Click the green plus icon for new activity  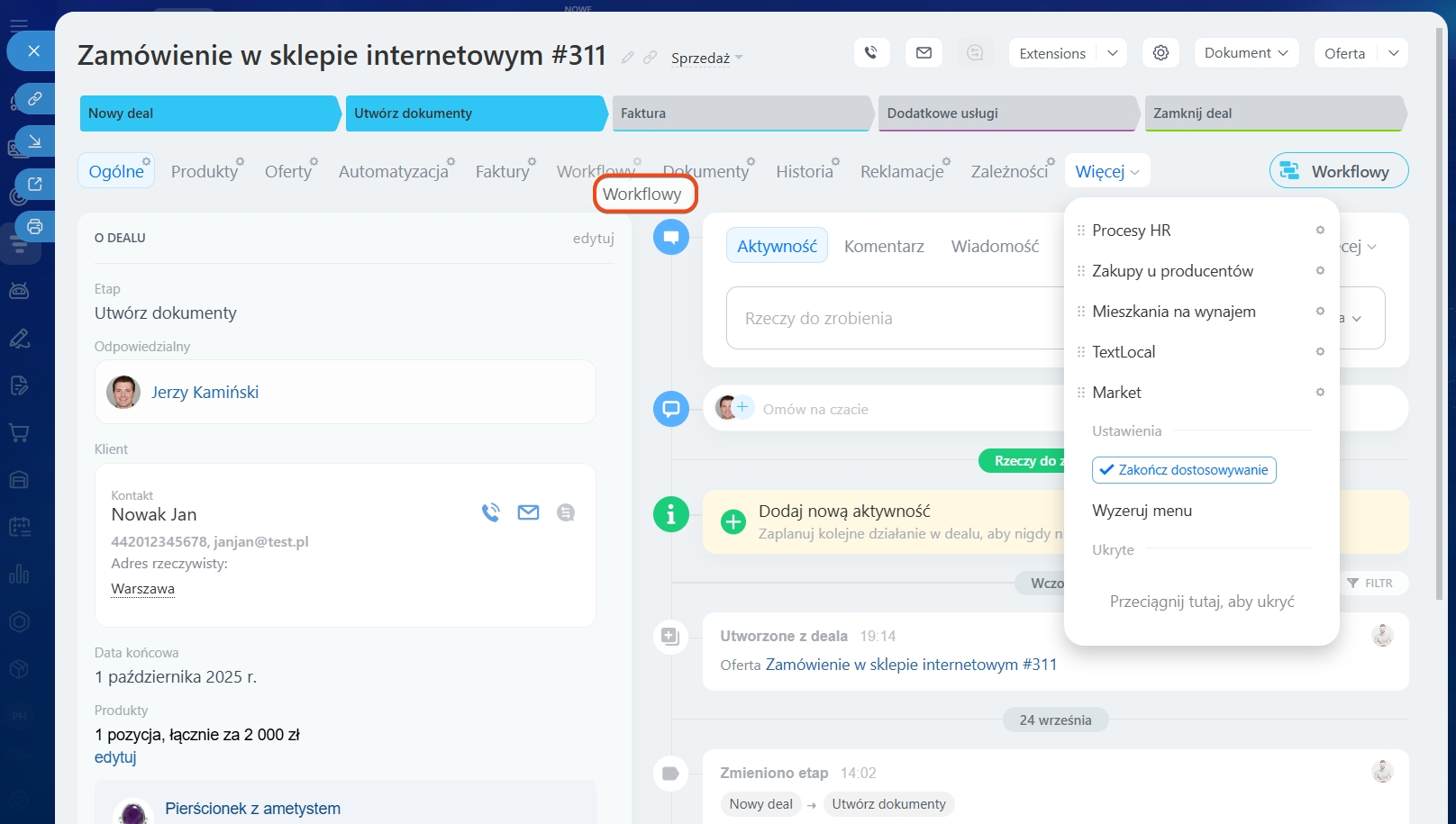[733, 521]
